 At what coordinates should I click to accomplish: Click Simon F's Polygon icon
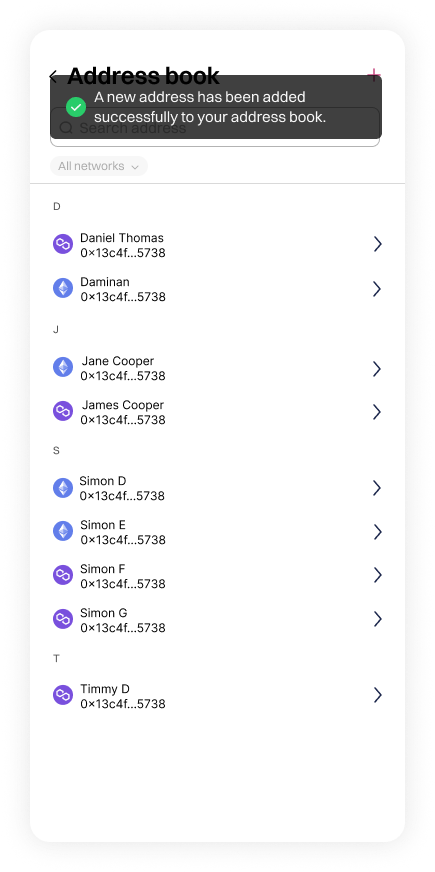63,575
